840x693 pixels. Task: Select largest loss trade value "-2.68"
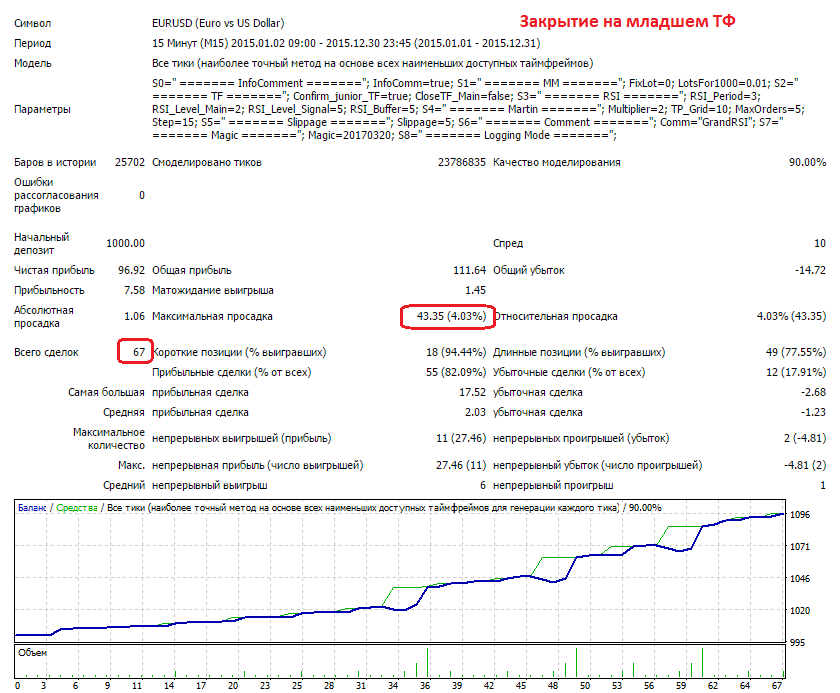coord(813,393)
